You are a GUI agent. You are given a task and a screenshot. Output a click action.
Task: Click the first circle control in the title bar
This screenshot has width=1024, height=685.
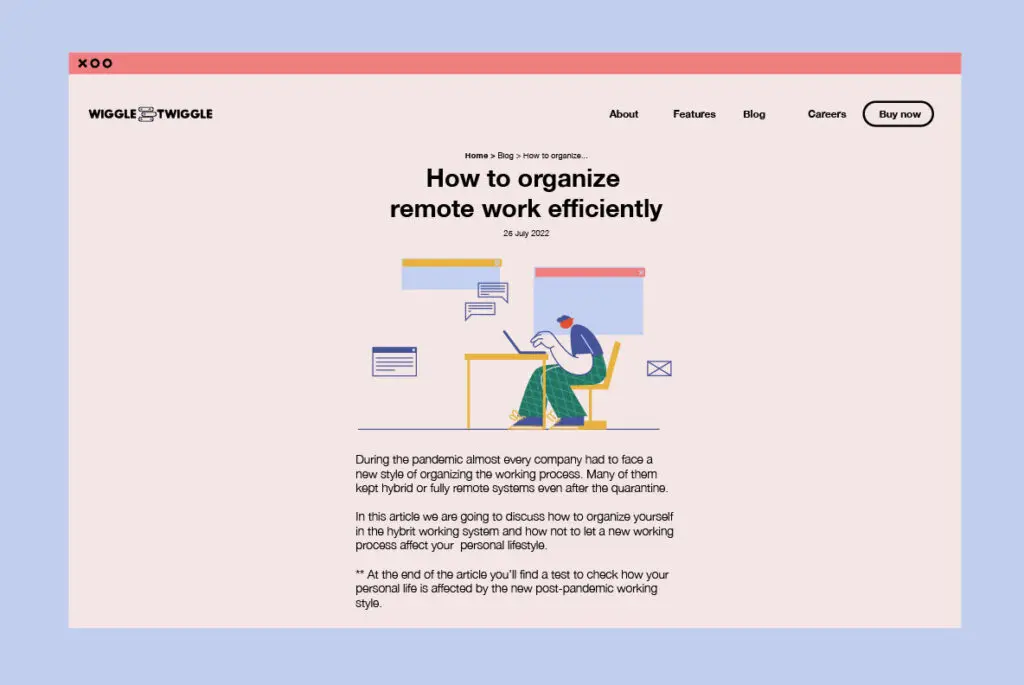tap(95, 63)
